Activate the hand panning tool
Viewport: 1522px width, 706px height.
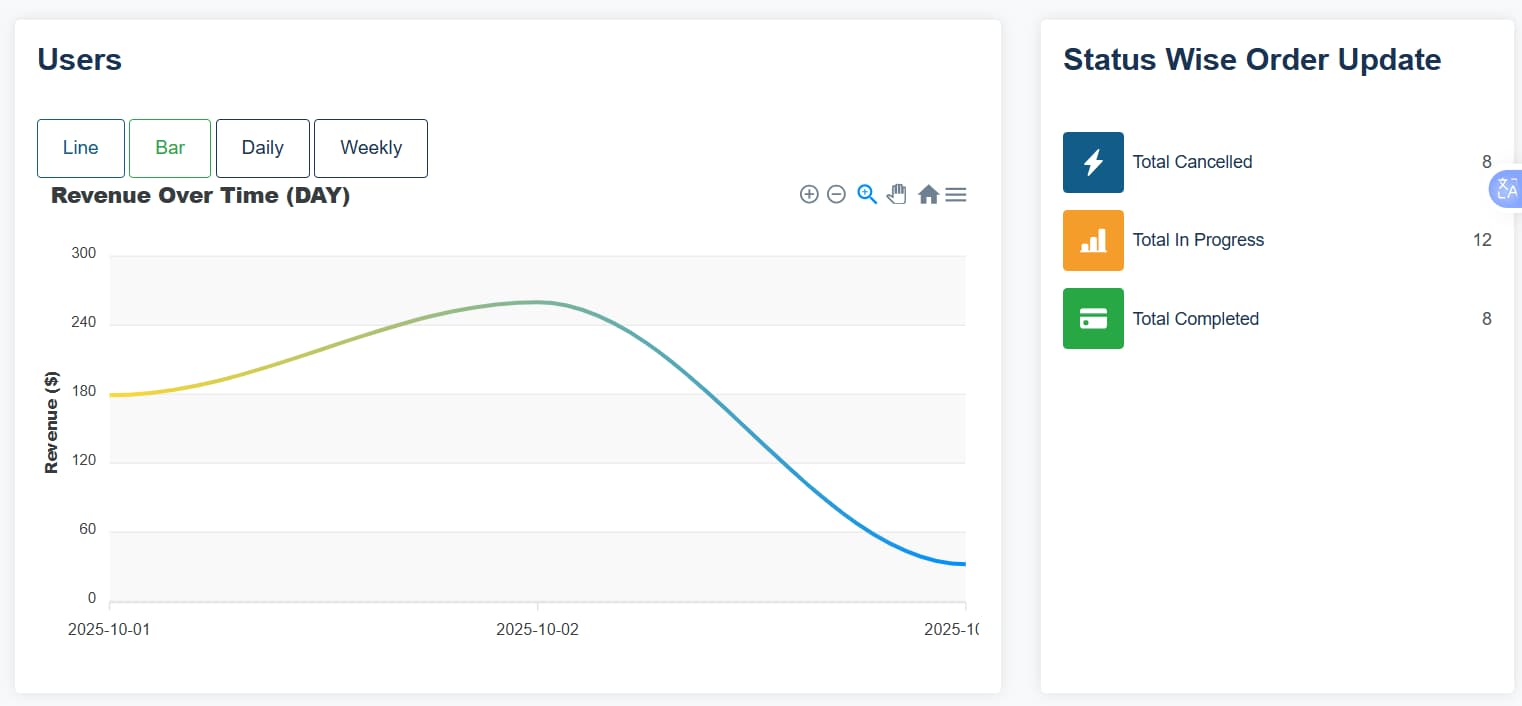(897, 194)
